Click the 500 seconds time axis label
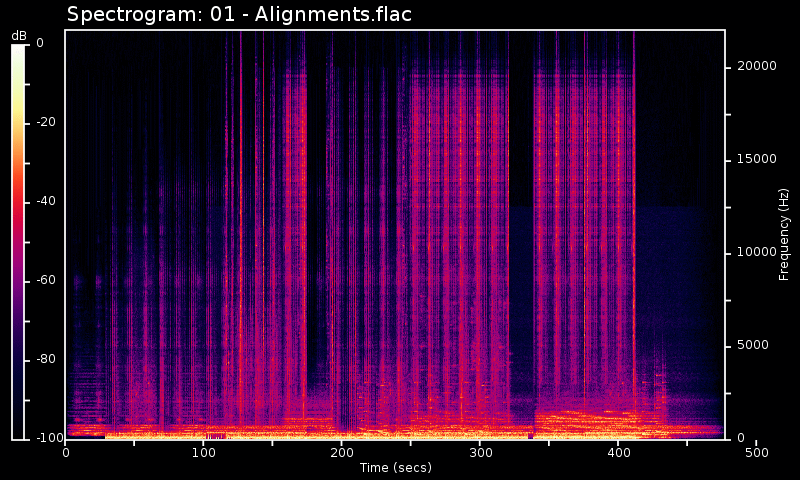The height and width of the screenshot is (480, 800). pos(756,453)
